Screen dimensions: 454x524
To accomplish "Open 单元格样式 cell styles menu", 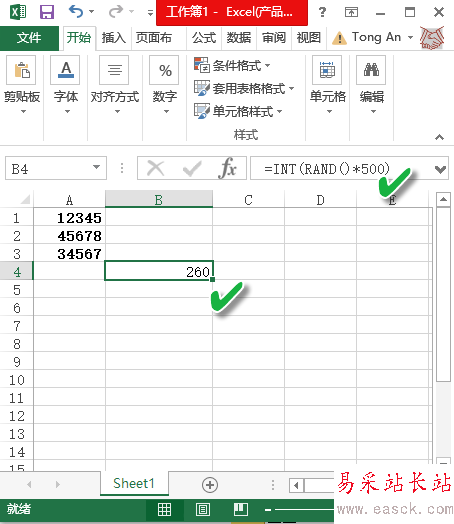I will pyautogui.click(x=238, y=111).
